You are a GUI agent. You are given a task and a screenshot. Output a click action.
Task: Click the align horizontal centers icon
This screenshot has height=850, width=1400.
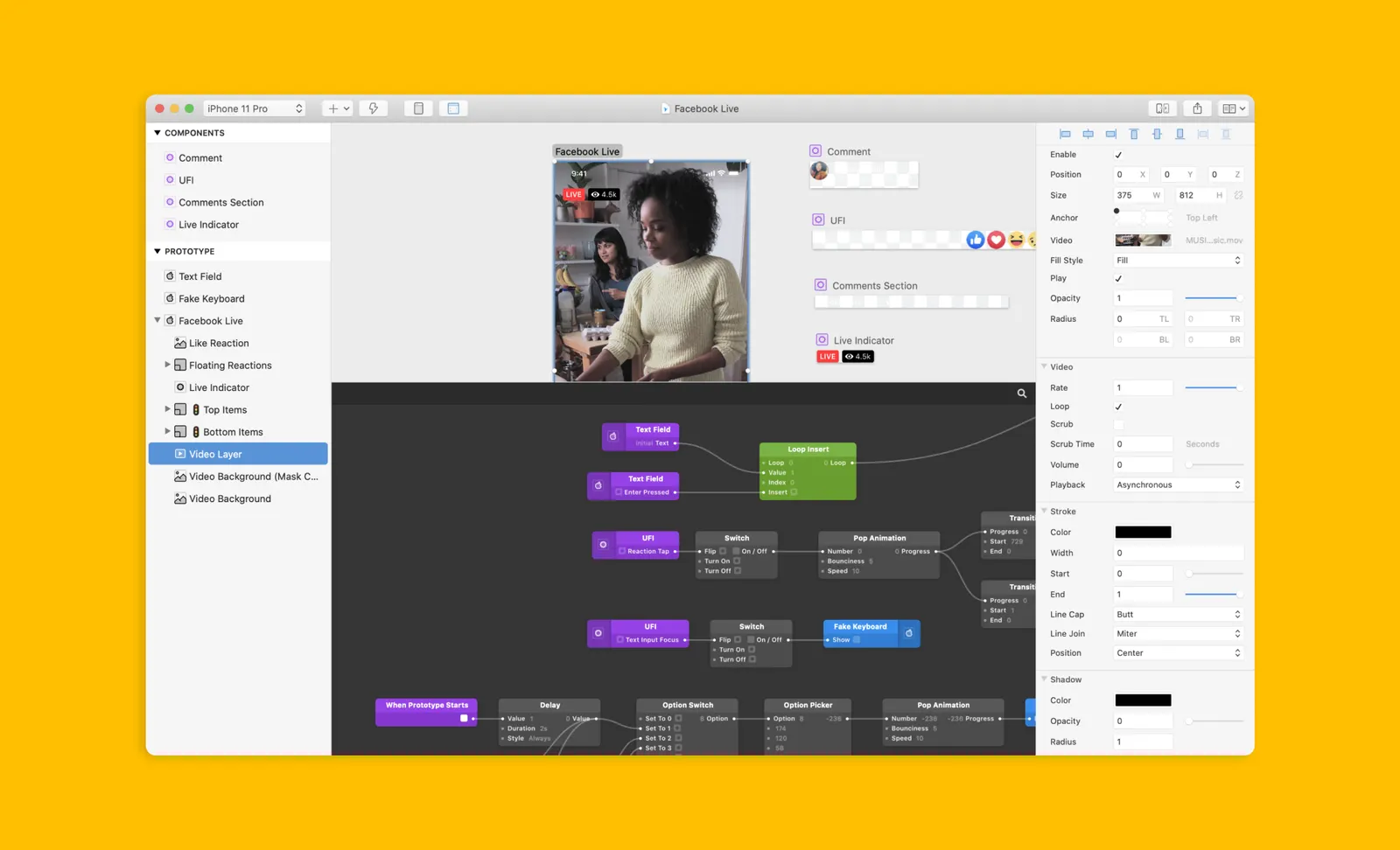(1088, 134)
